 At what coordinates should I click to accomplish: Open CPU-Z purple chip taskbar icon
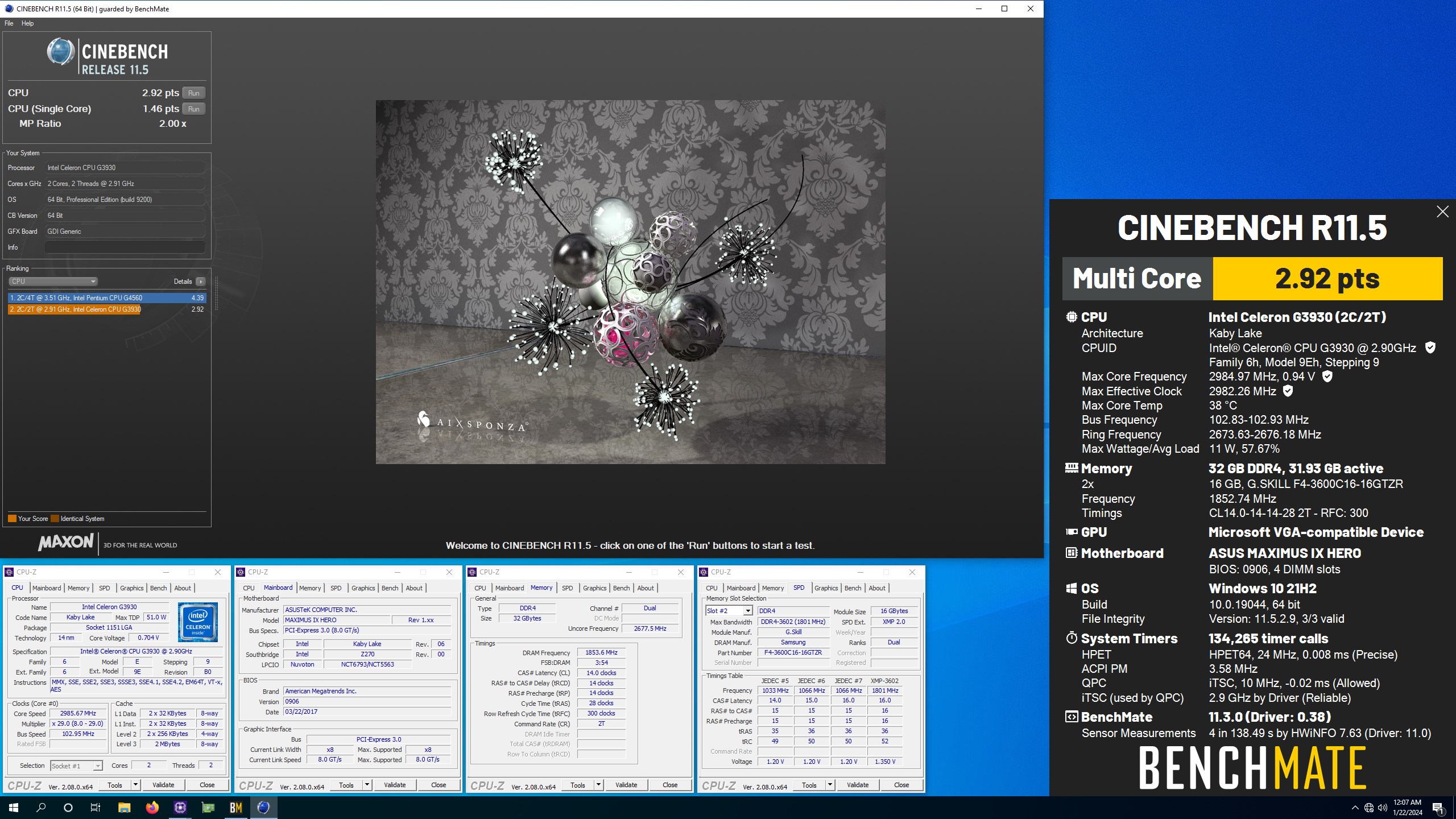pyautogui.click(x=180, y=807)
